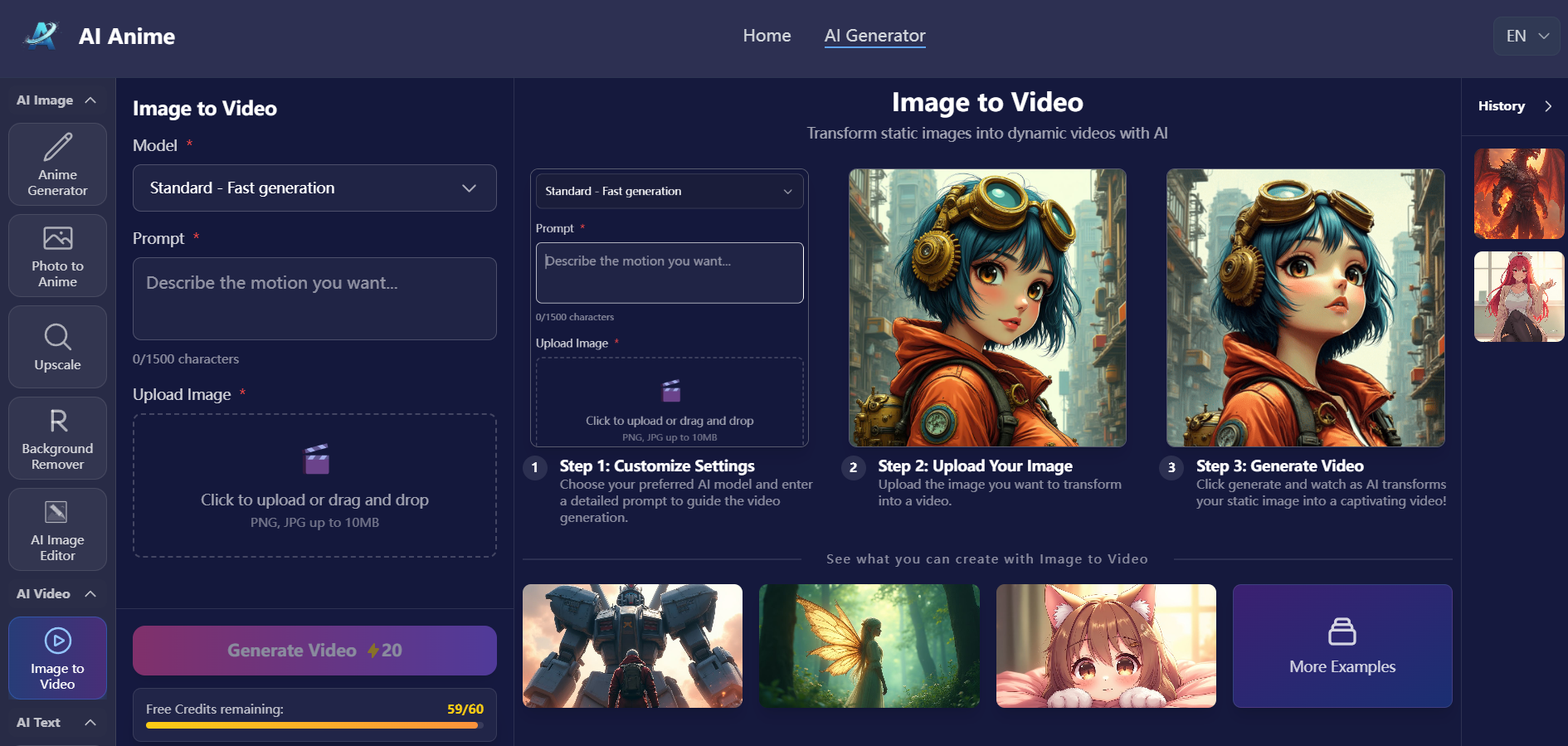Open the Background Remover tool
The width and height of the screenshot is (1568, 746).
click(x=57, y=438)
